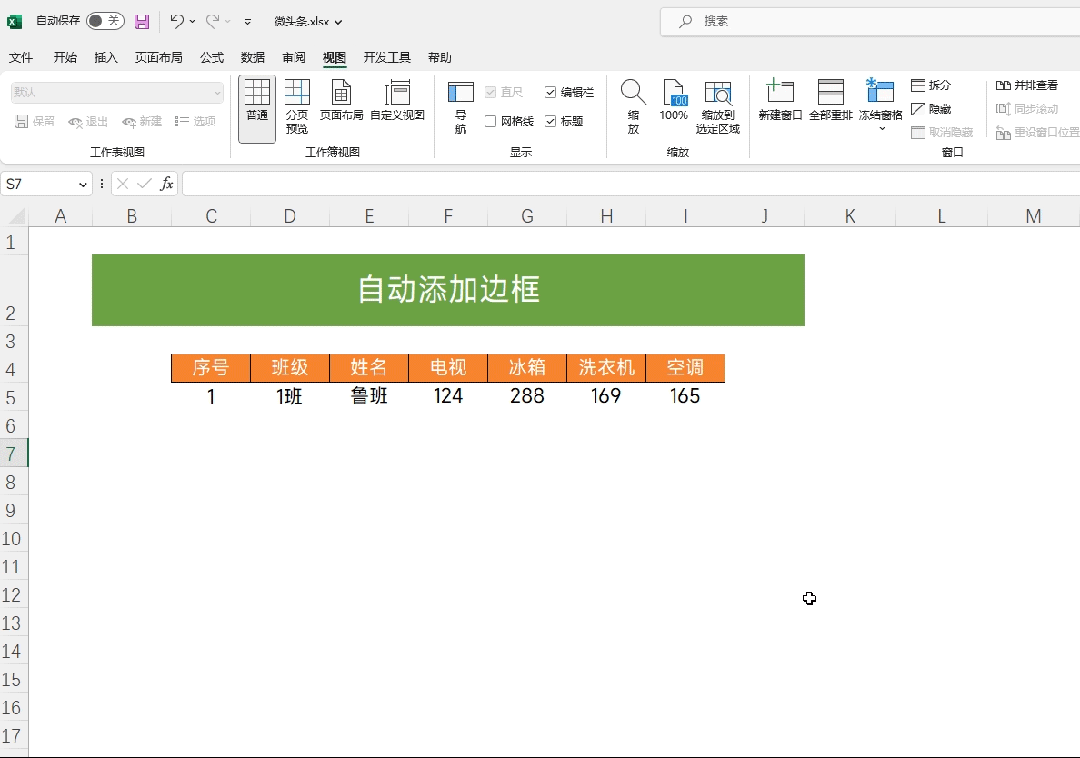Click the 冰箱 header cell
1080x758 pixels.
tap(528, 368)
